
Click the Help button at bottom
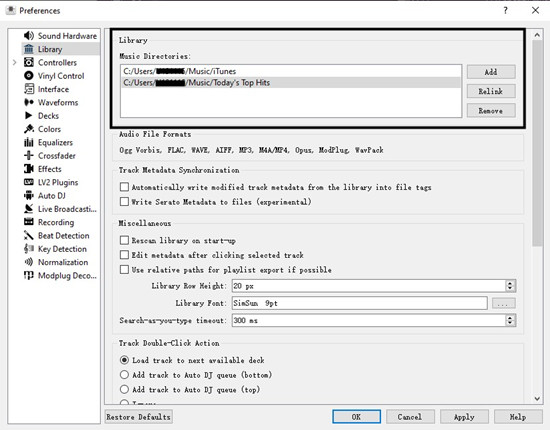click(518, 417)
